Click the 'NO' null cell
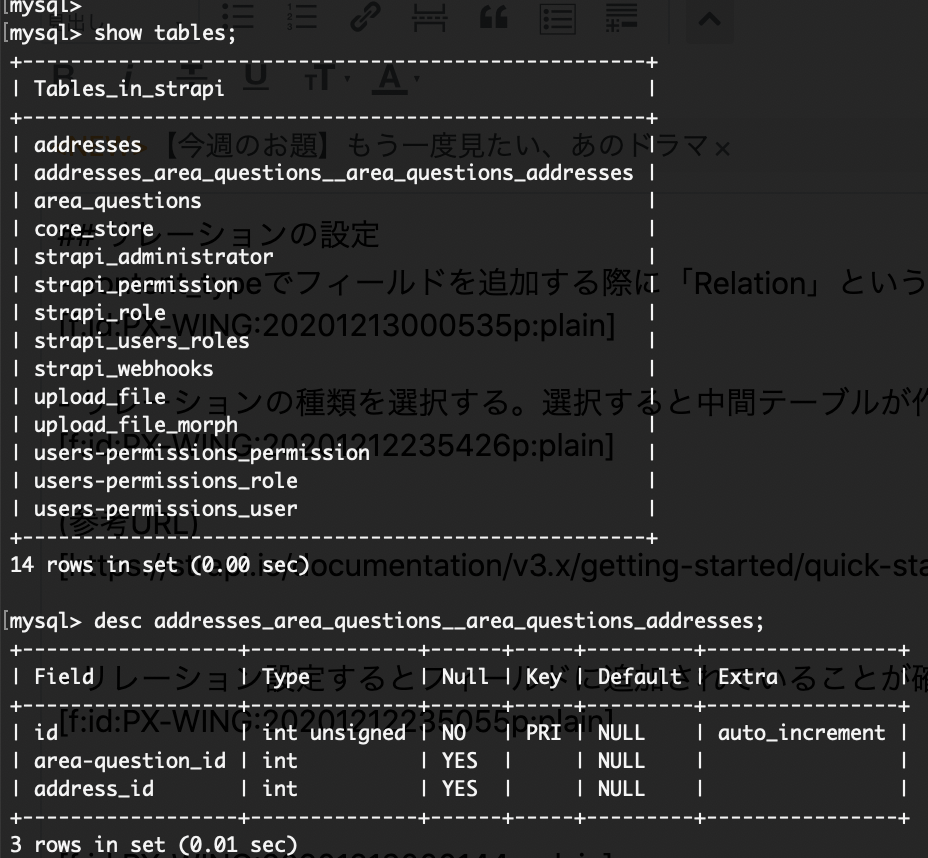This screenshot has height=858, width=928. click(x=453, y=733)
